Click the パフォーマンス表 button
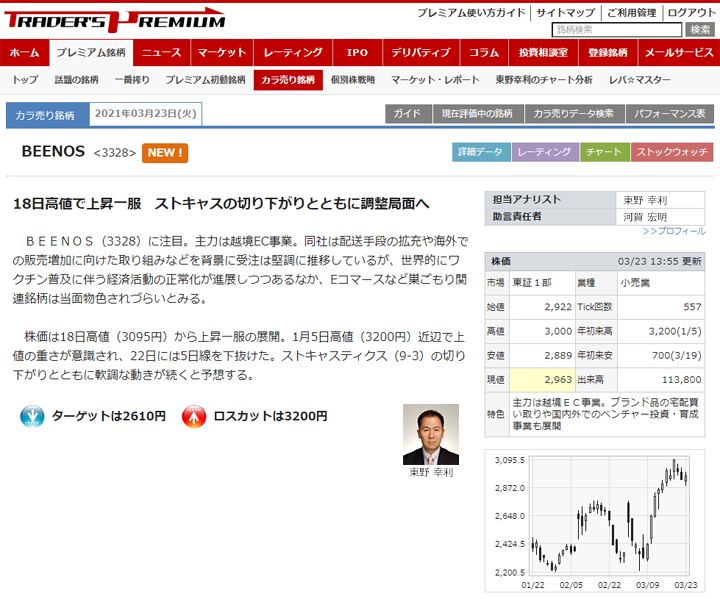 [670, 114]
